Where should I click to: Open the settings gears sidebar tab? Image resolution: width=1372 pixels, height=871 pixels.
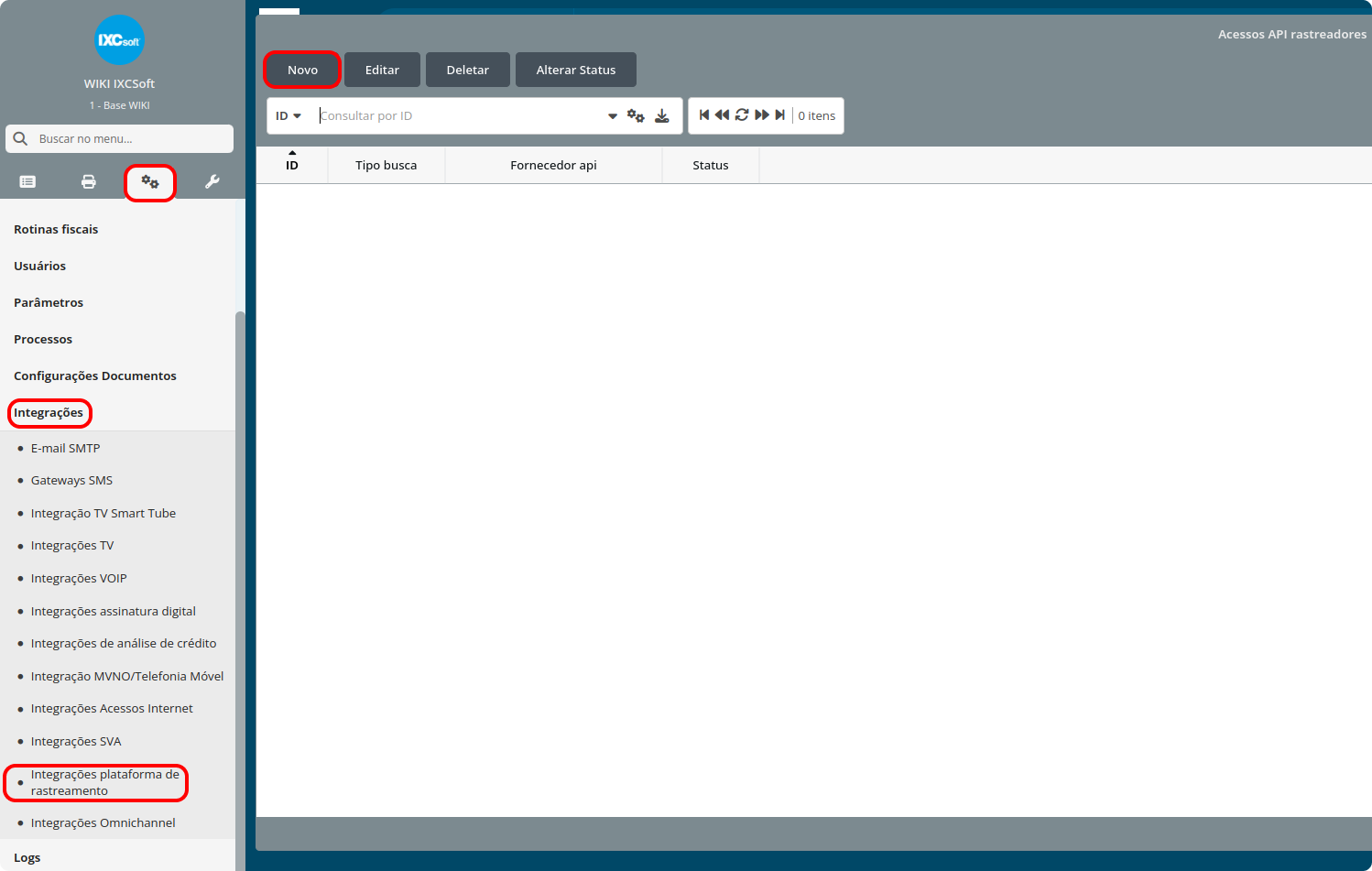[x=150, y=182]
